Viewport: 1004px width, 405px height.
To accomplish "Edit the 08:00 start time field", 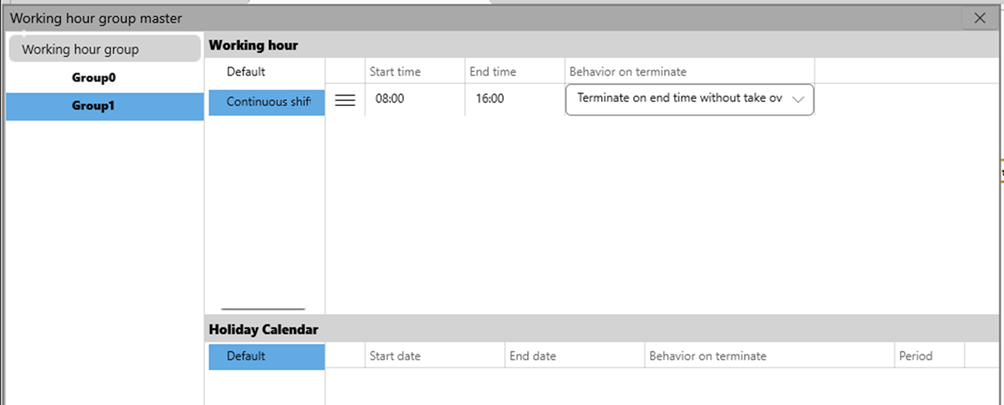I will pos(390,100).
